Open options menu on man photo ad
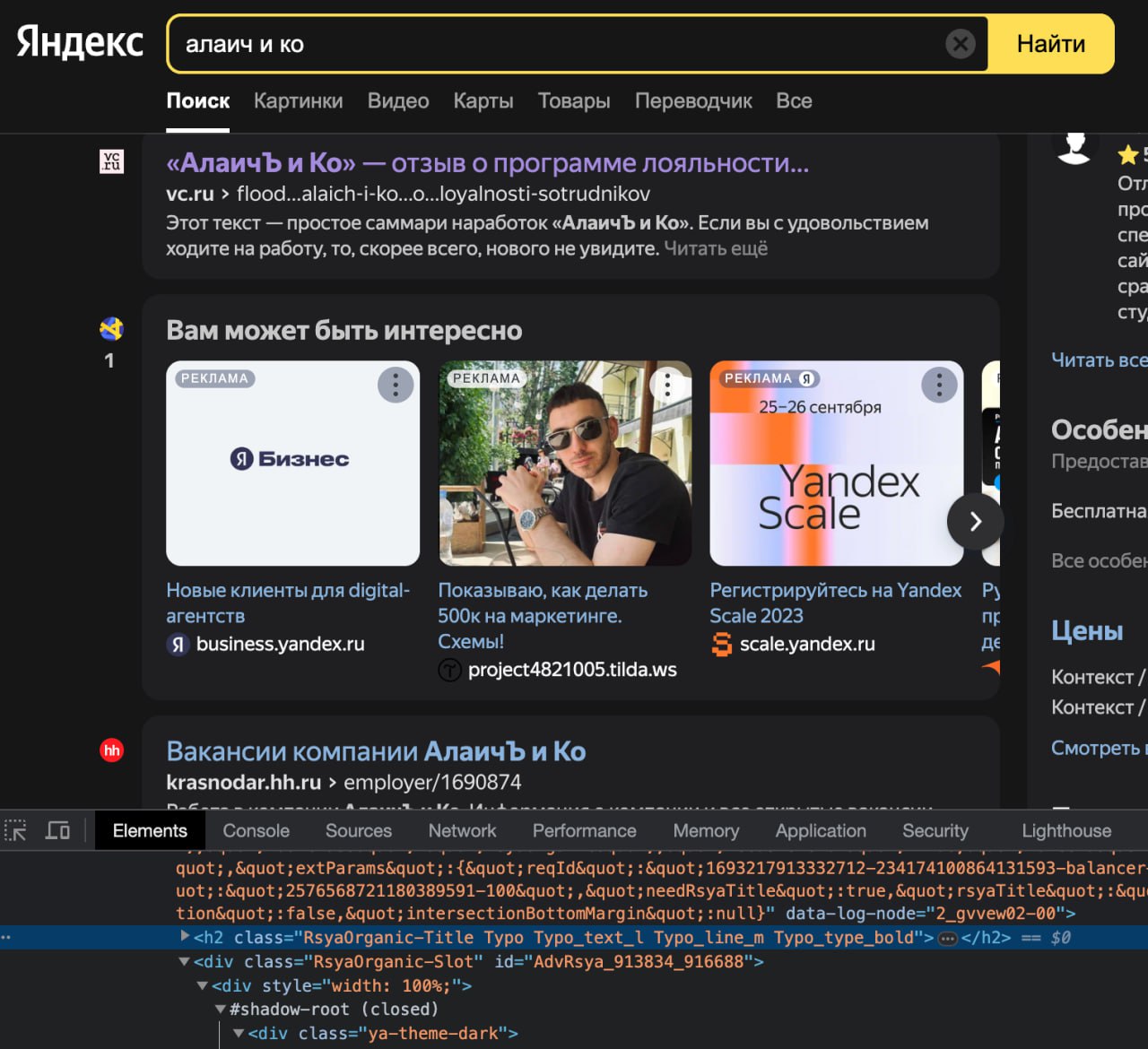Screen dimensions: 1148x1049 pos(667,385)
